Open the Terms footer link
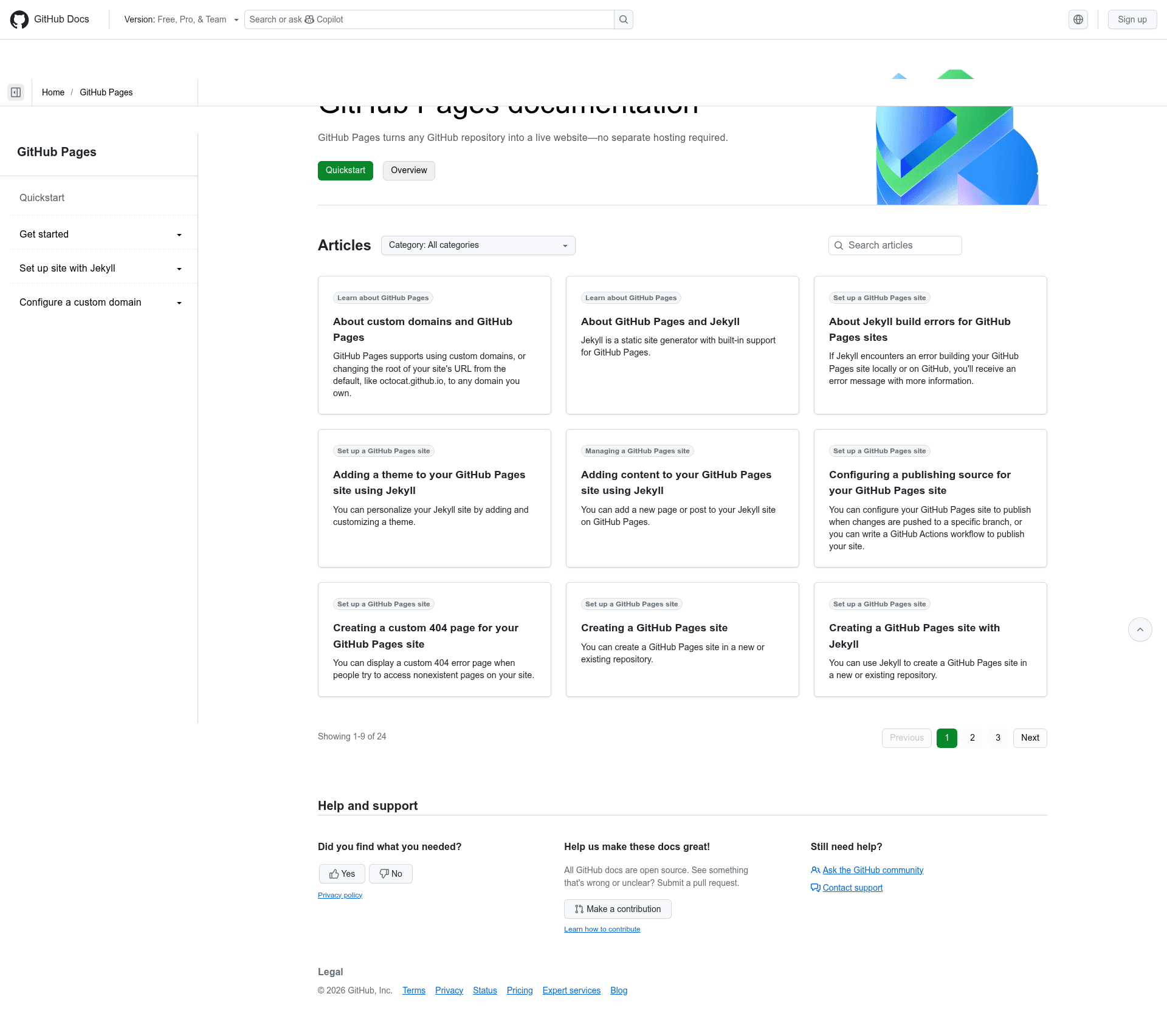 pos(414,990)
